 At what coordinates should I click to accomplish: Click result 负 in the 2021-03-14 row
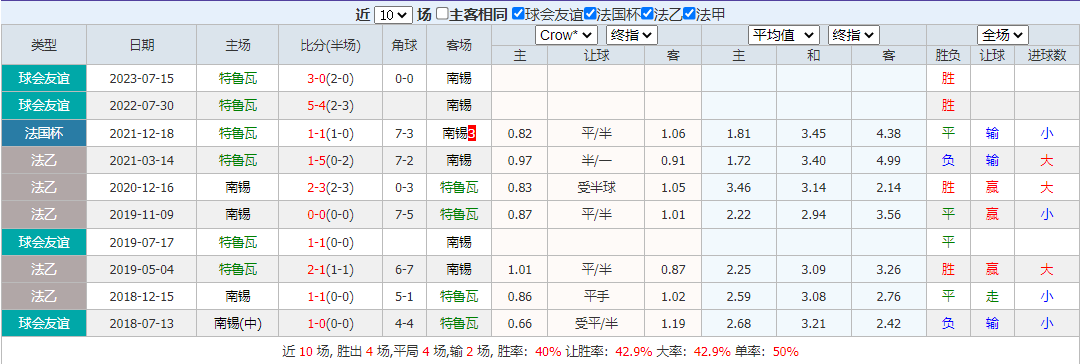(x=948, y=160)
